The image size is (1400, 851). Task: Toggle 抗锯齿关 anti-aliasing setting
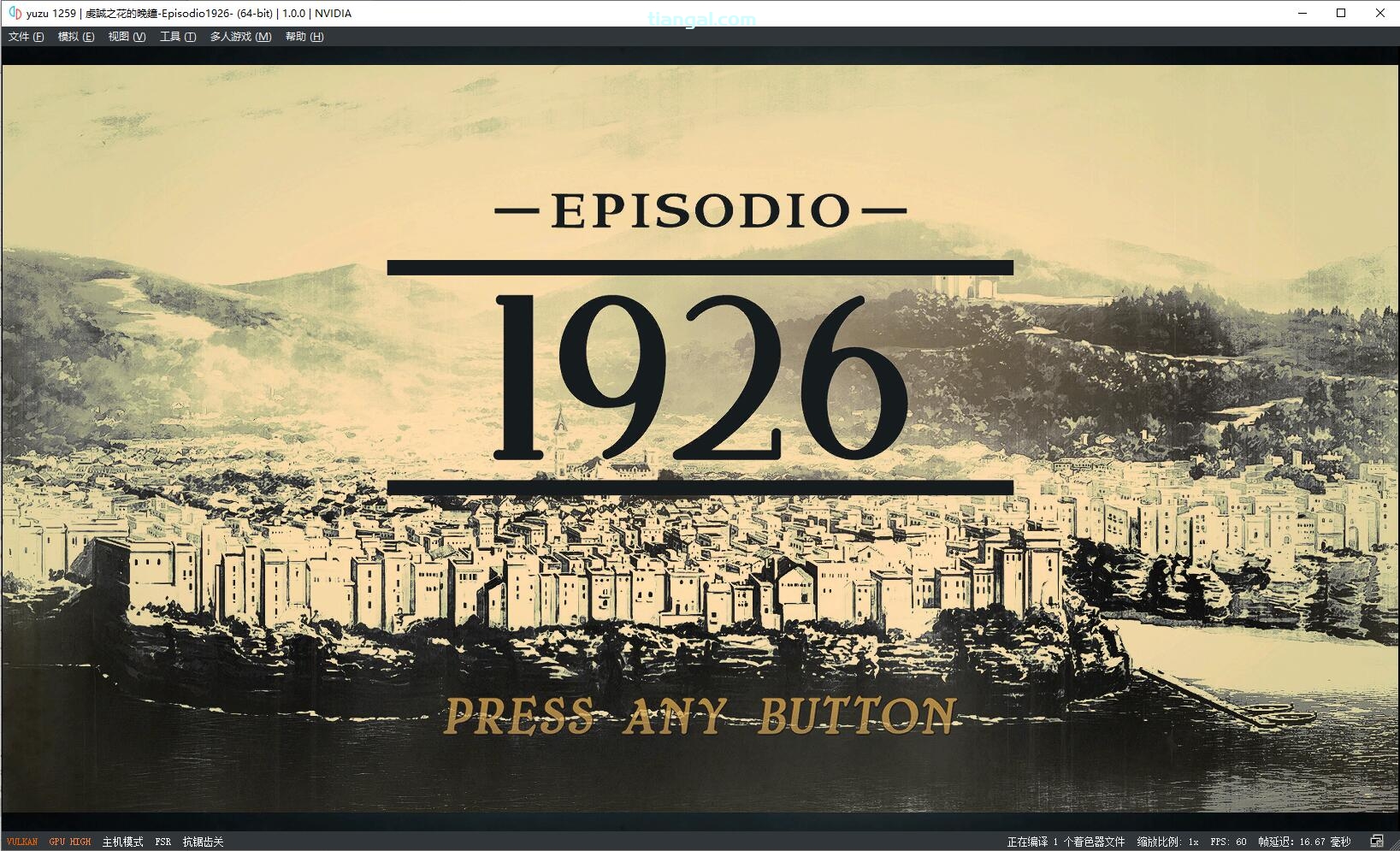tap(203, 842)
